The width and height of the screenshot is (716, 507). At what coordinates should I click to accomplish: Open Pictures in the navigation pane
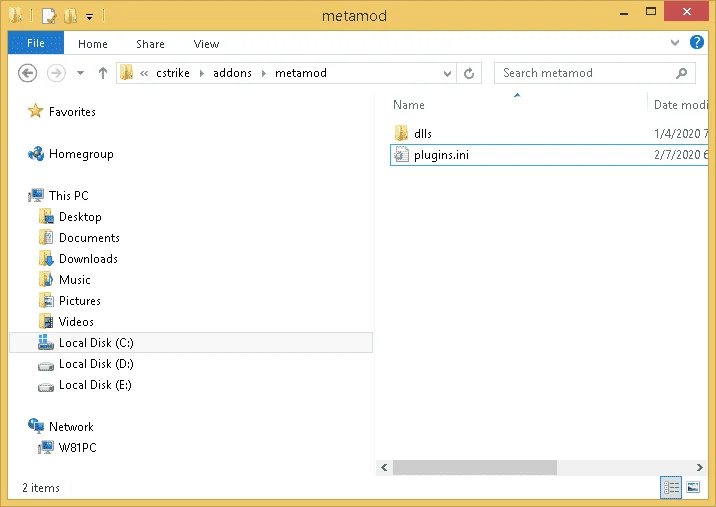pos(79,301)
